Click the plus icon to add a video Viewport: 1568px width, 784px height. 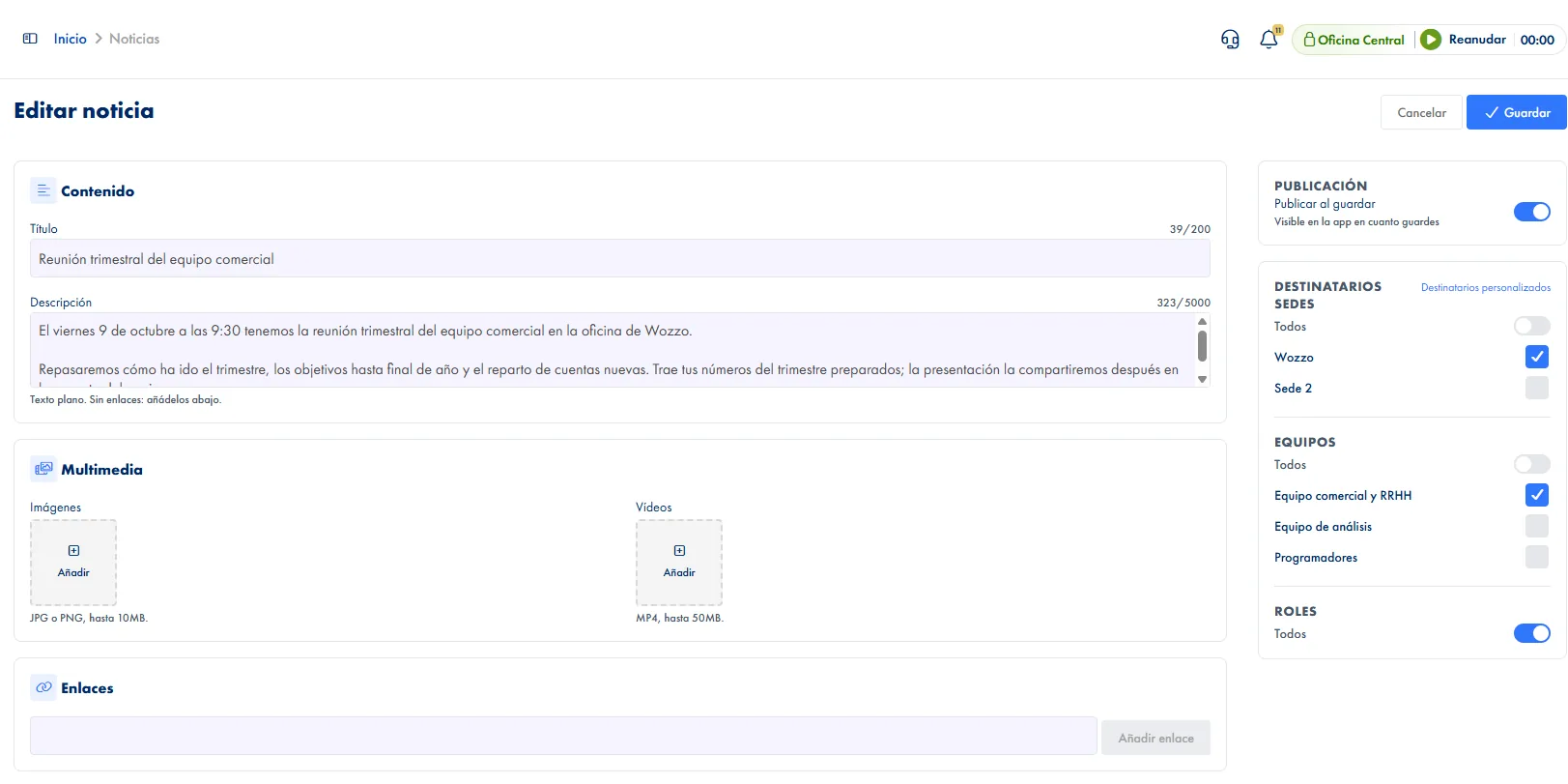679,551
